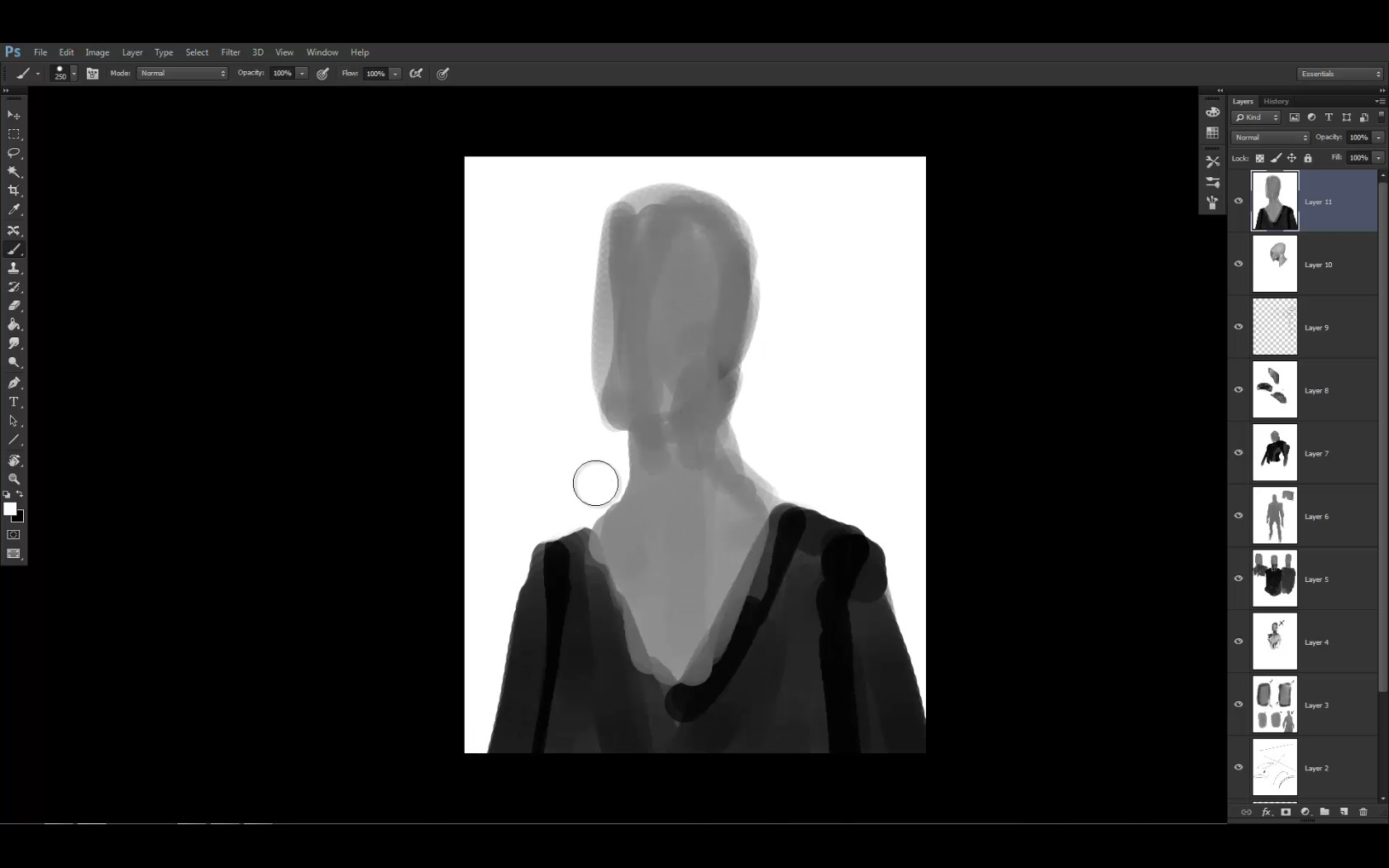The image size is (1389, 868).
Task: Hide Layer 10 visibility eye
Action: coord(1239,264)
